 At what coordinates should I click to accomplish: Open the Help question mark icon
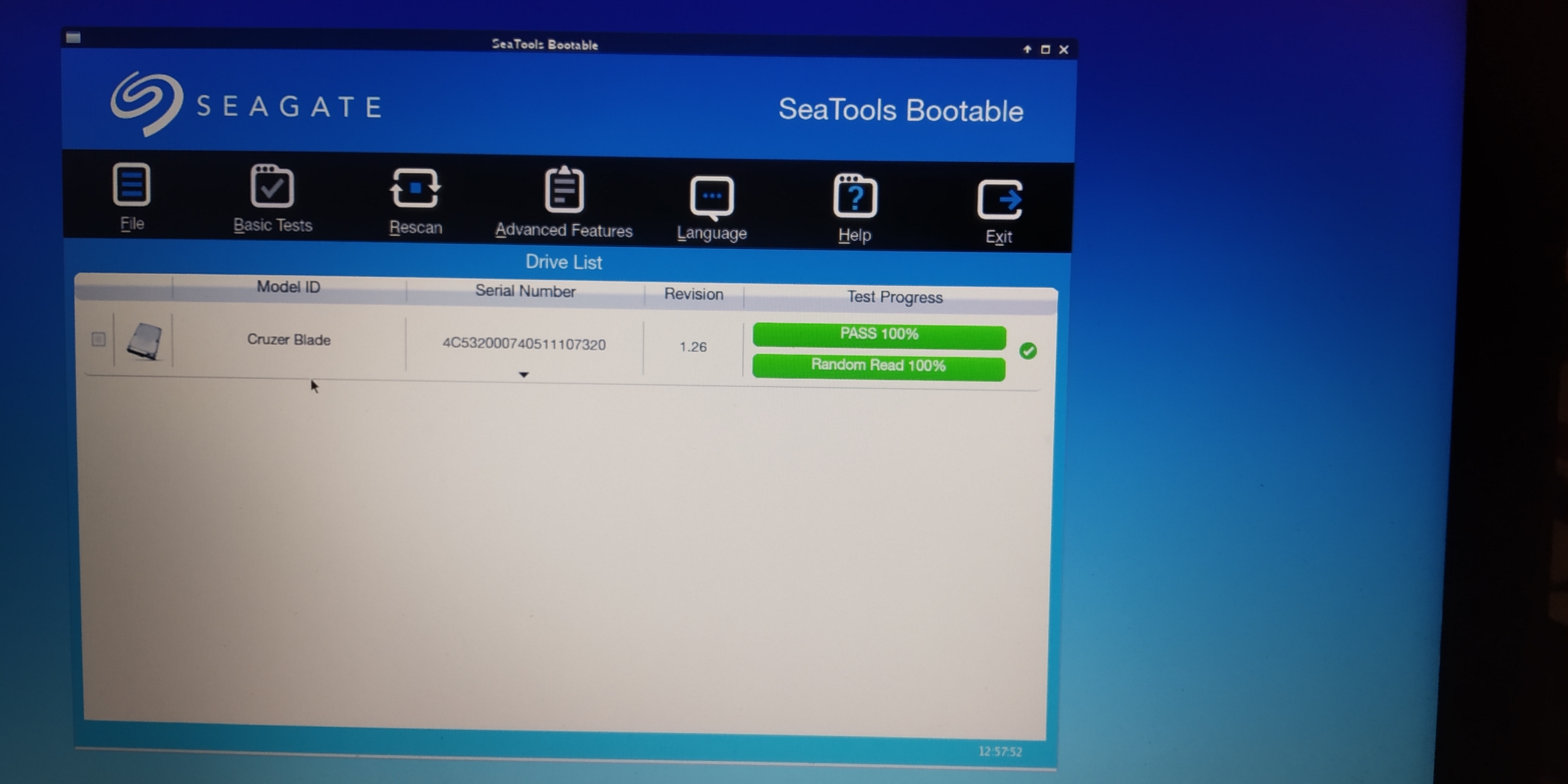click(855, 196)
